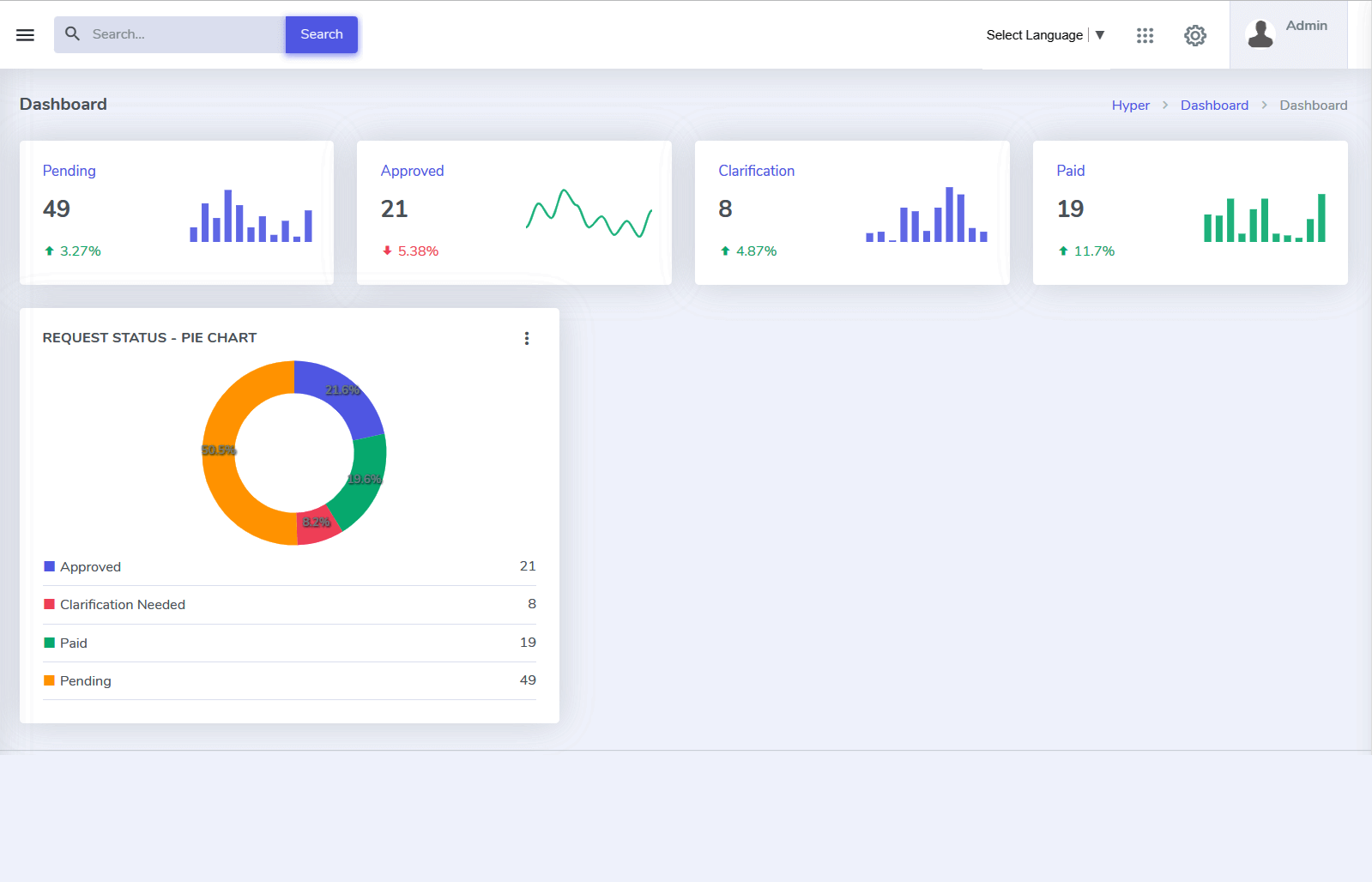Image resolution: width=1372 pixels, height=882 pixels.
Task: Click the Approved card title
Action: coord(413,171)
